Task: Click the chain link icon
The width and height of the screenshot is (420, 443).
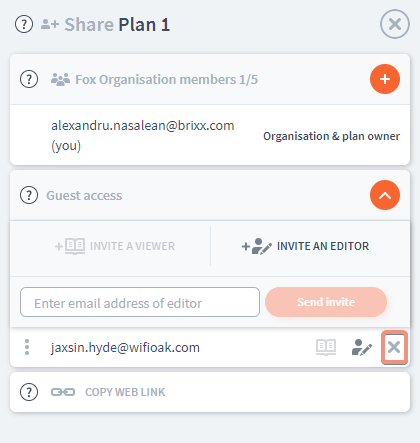Action: coord(63,392)
